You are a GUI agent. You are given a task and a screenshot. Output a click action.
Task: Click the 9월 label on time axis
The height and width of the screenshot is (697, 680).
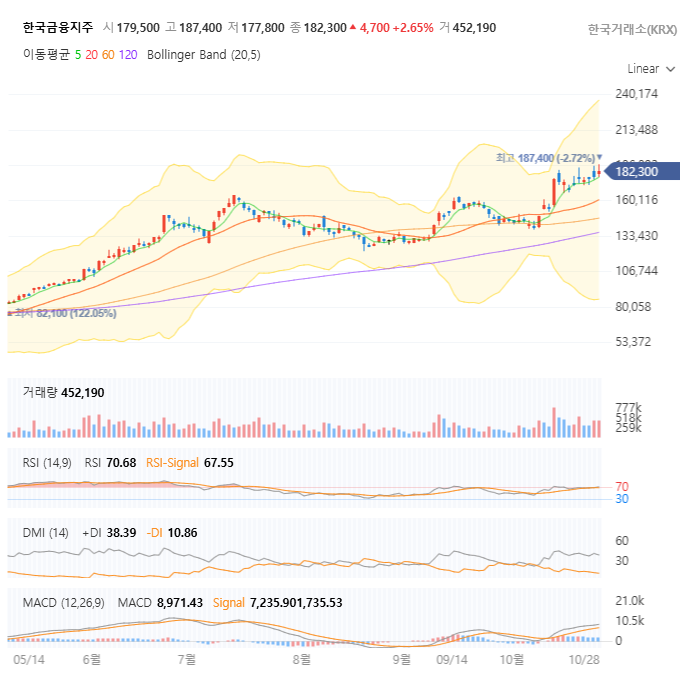(x=402, y=659)
